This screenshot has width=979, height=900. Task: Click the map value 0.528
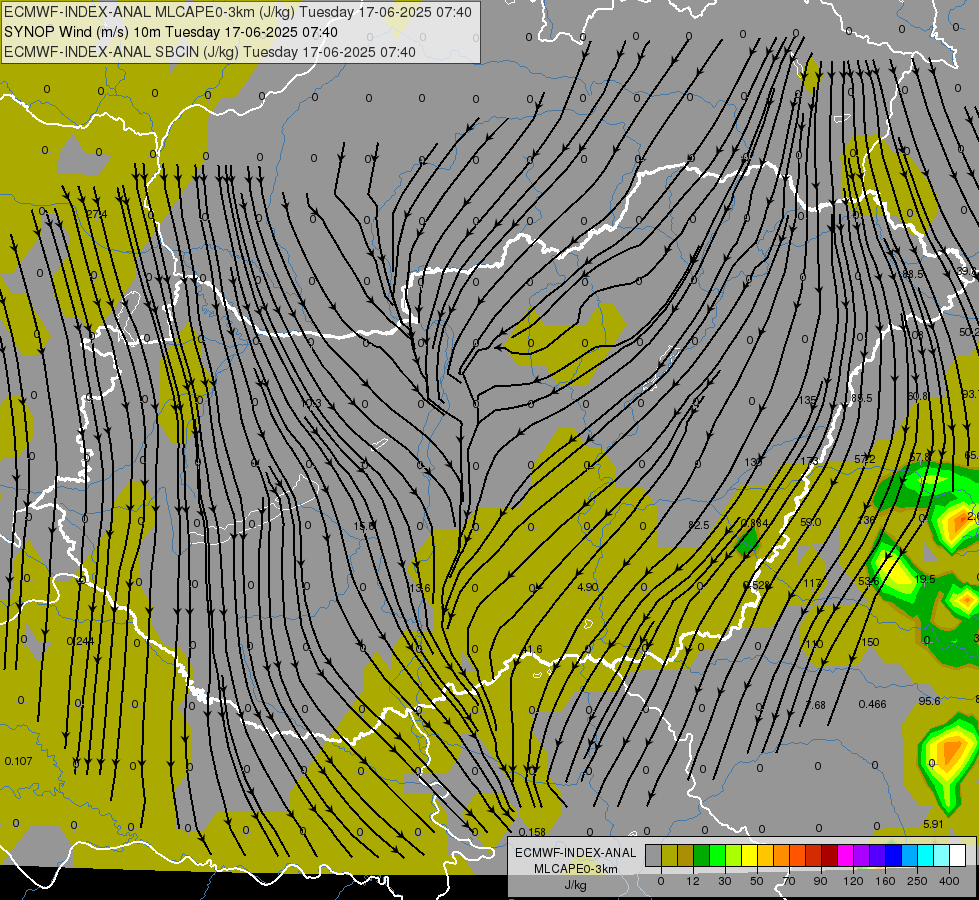[756, 585]
